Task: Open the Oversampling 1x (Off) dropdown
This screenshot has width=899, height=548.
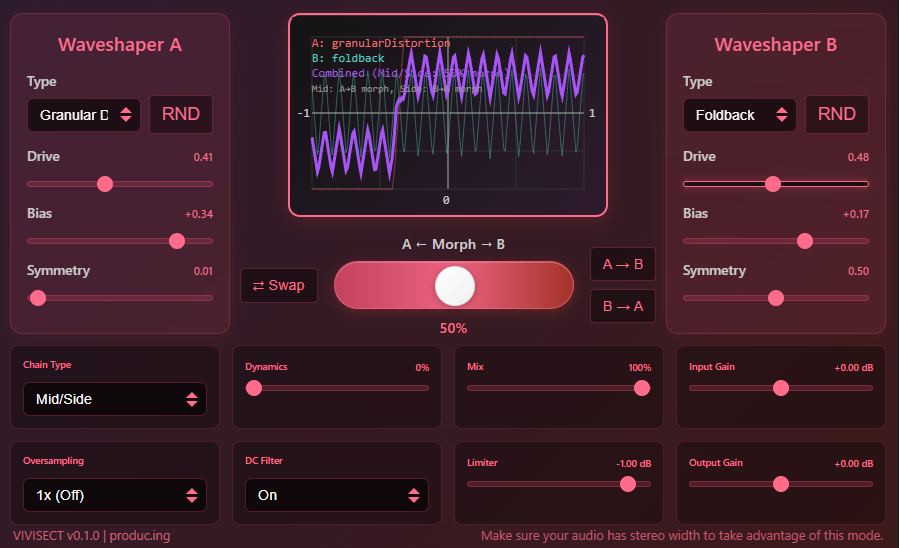Action: tap(115, 495)
